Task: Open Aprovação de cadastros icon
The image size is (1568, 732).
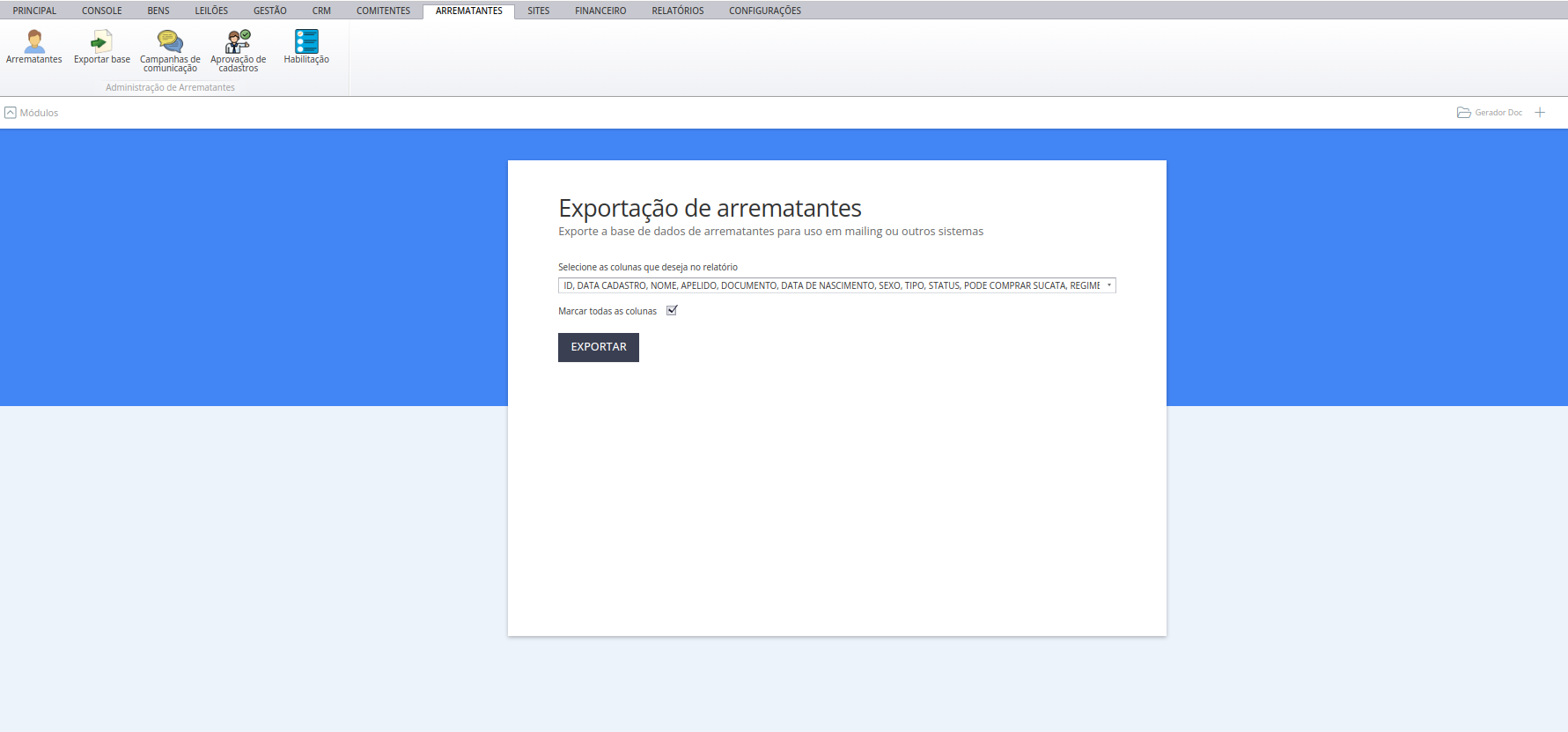Action: pos(238,41)
